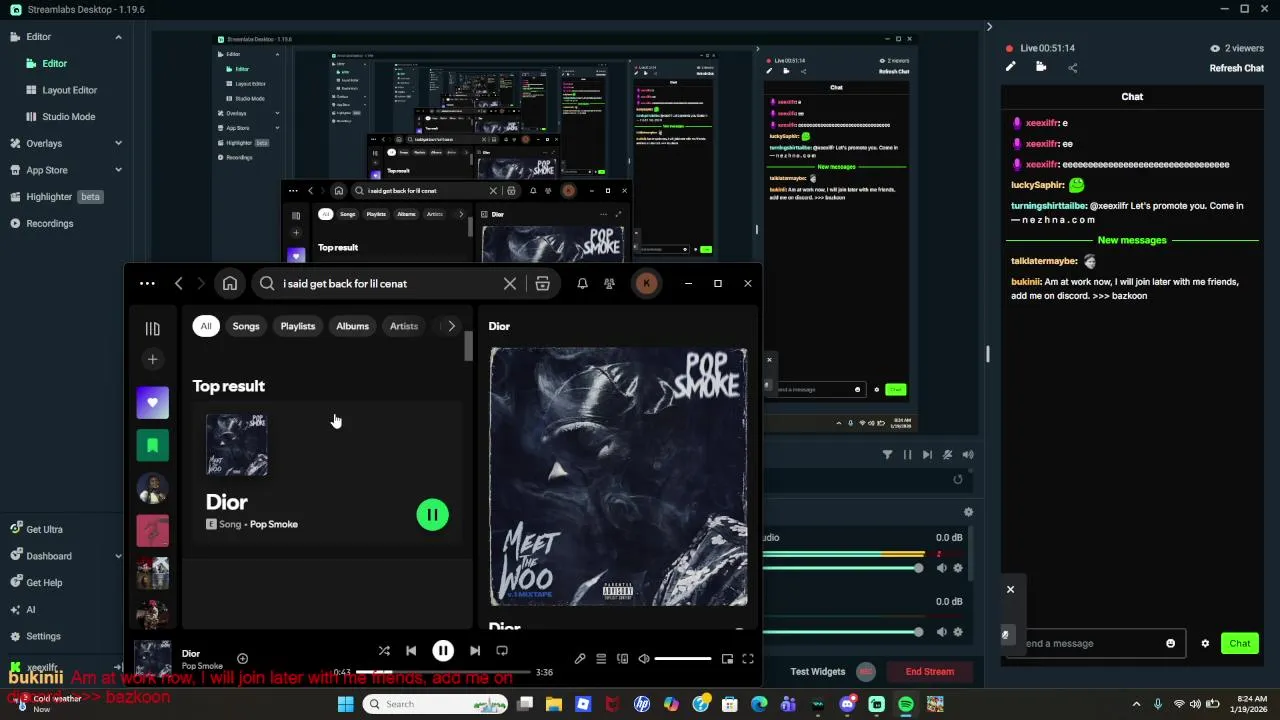The width and height of the screenshot is (1280, 720).
Task: Adjust Spotify volume slider
Action: point(683,659)
